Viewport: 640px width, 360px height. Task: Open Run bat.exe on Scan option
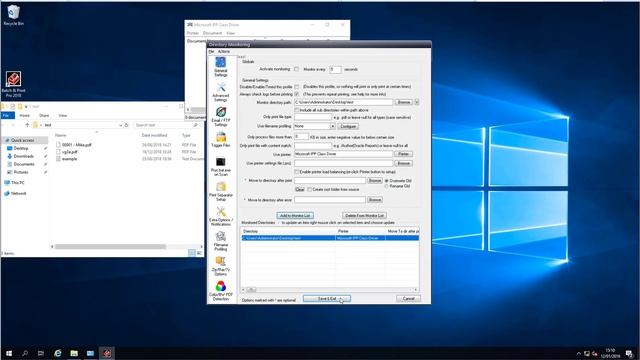coord(220,167)
